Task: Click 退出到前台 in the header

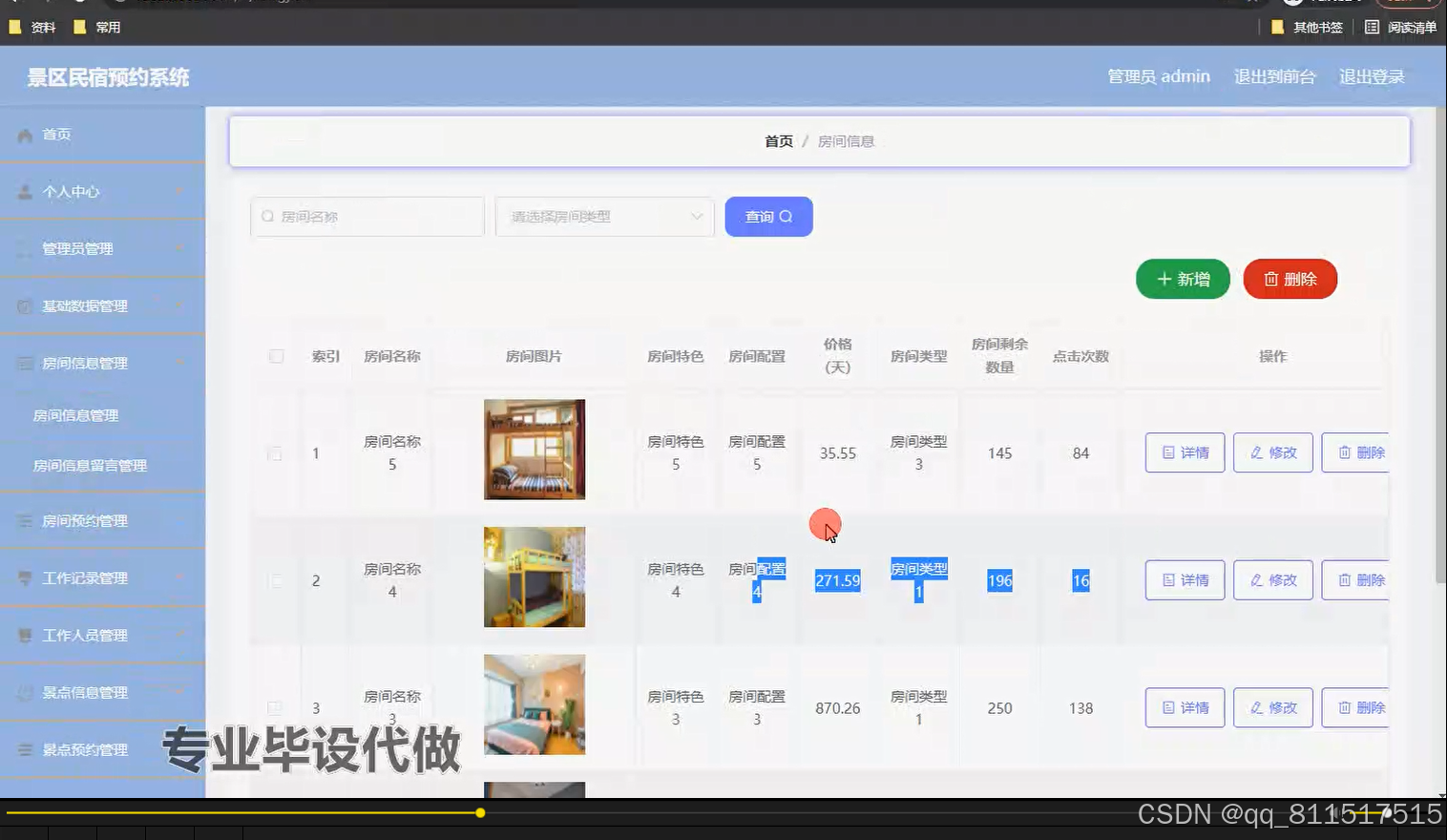Action: 1274,76
